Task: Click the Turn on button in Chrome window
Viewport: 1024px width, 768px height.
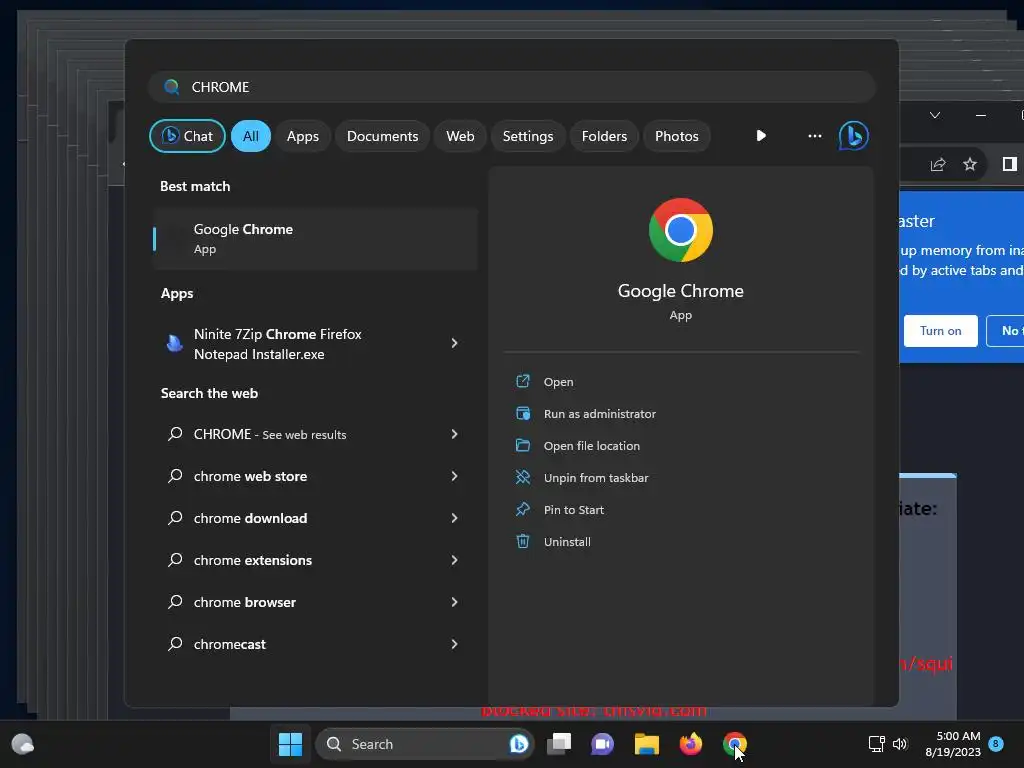Action: coord(940,330)
